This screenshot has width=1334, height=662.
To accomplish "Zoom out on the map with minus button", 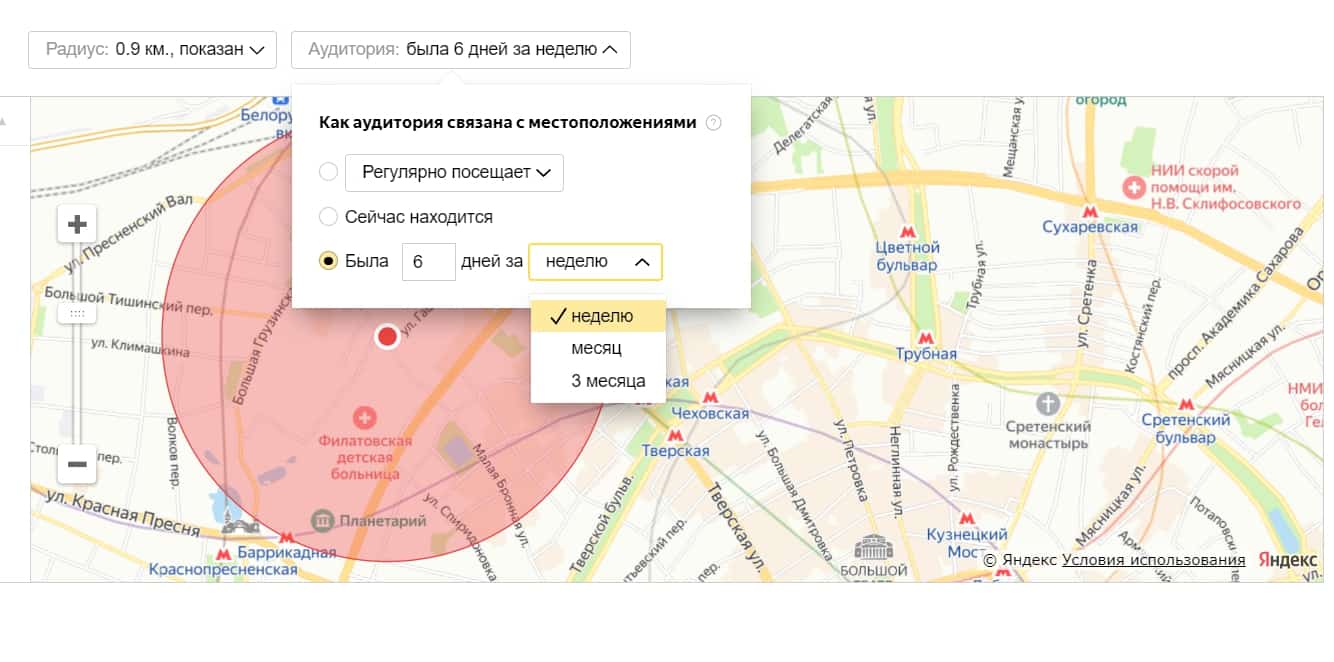I will (x=76, y=464).
